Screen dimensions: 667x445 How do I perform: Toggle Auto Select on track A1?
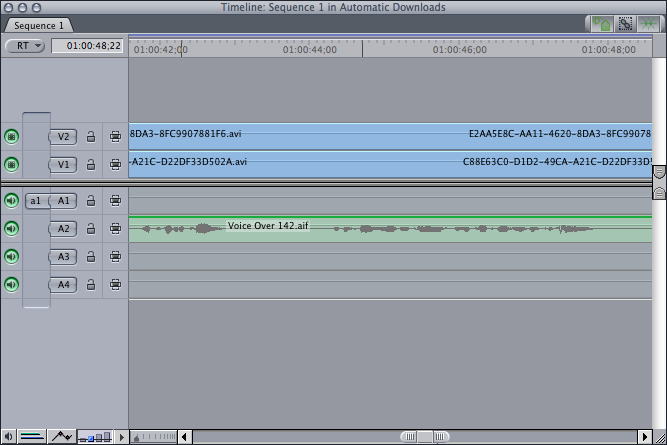(115, 201)
